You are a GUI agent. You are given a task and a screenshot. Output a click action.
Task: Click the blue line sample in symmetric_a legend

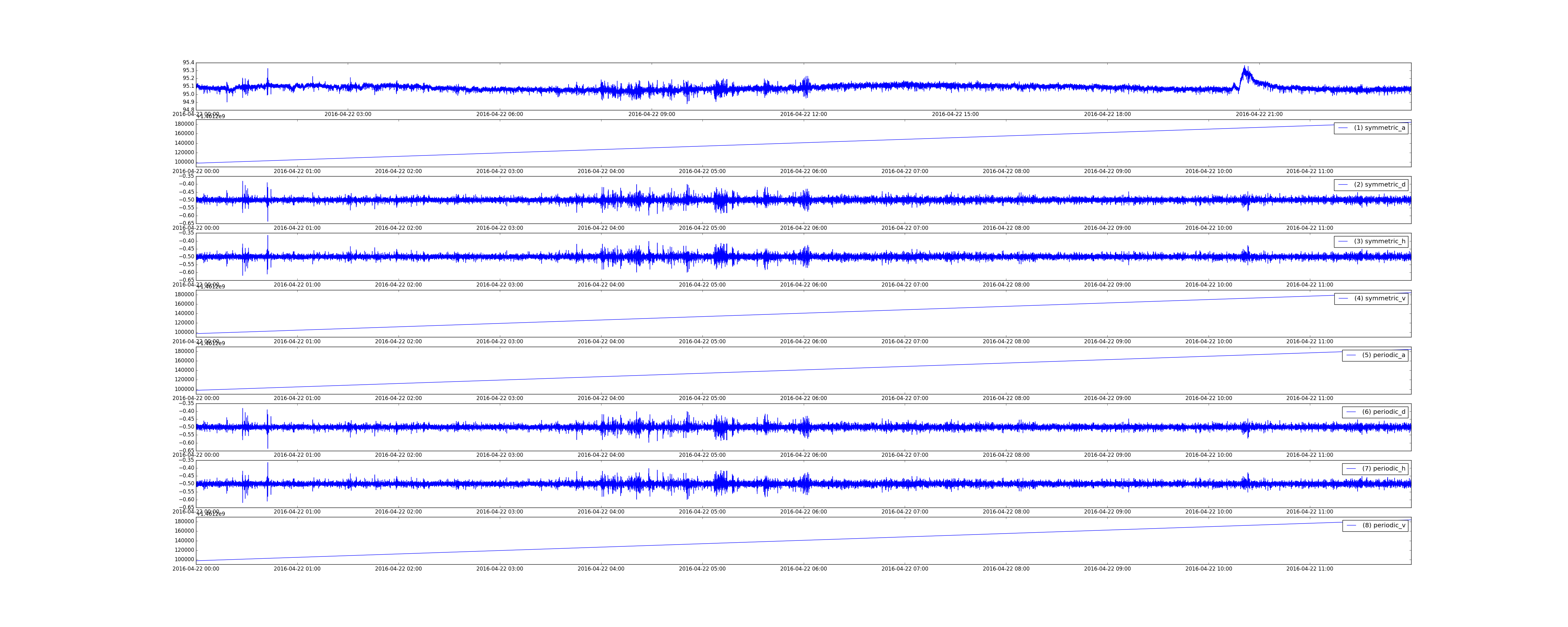[1343, 128]
